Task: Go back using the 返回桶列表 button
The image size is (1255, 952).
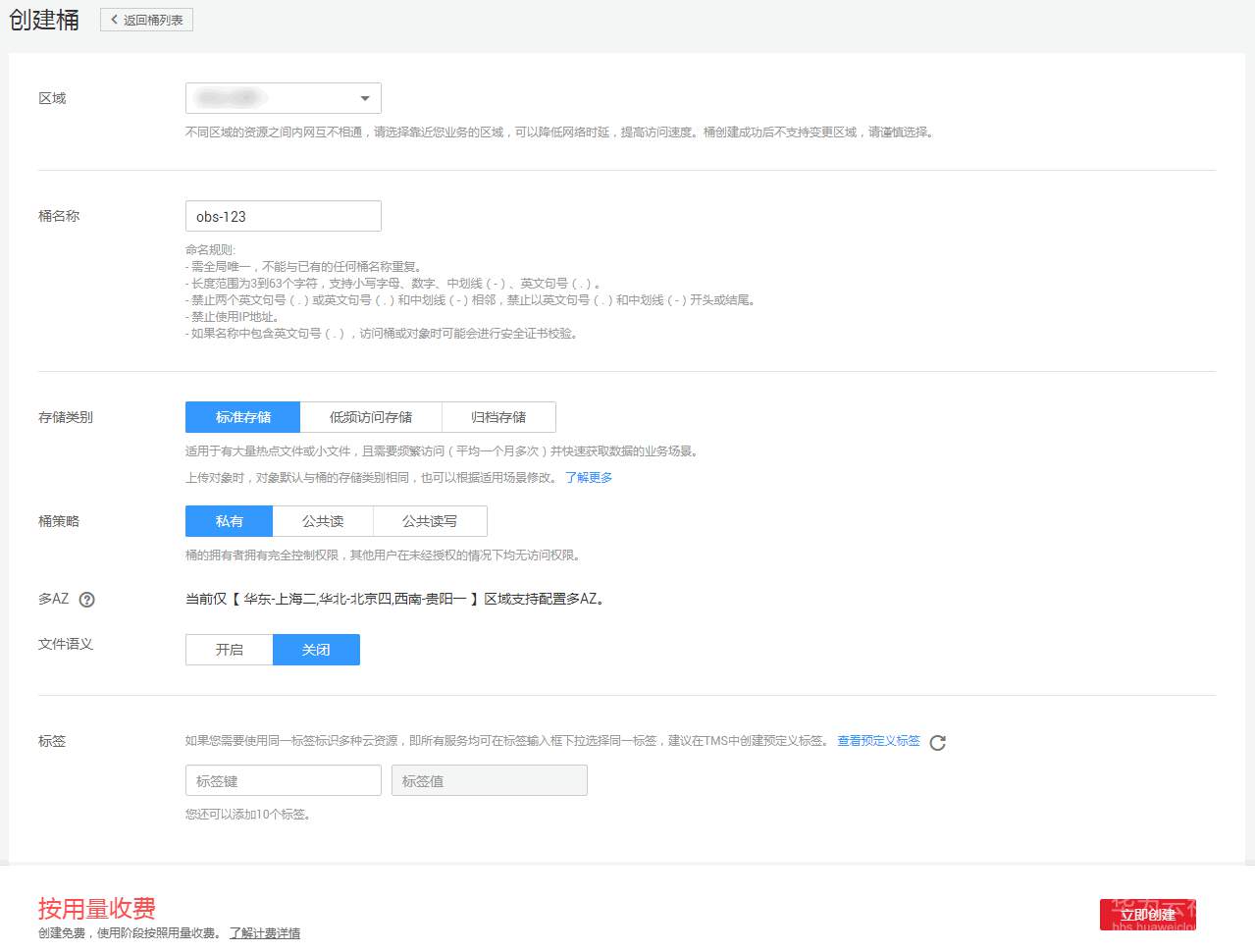Action: pyautogui.click(x=146, y=20)
